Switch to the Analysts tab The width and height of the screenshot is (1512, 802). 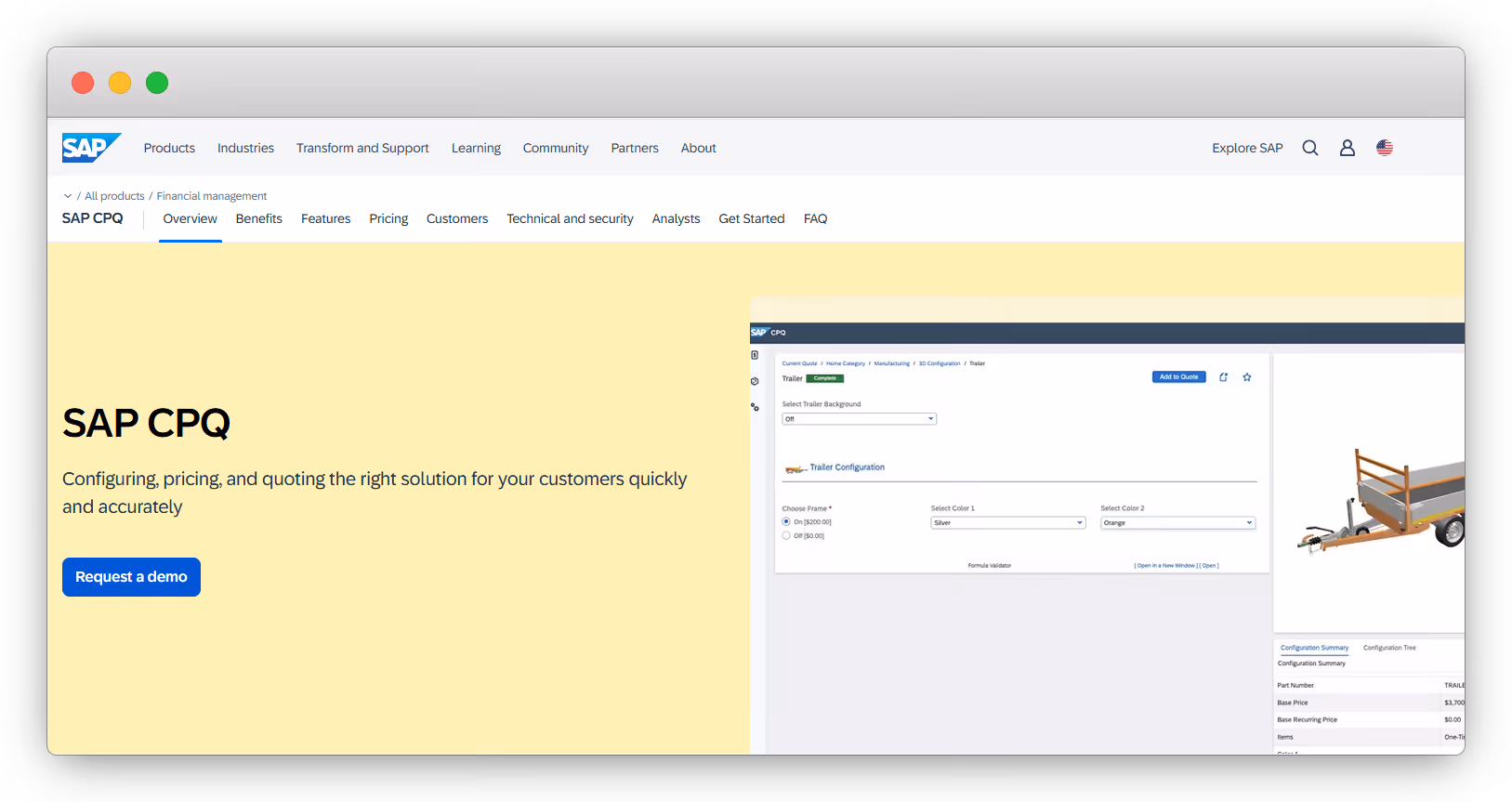tap(677, 219)
